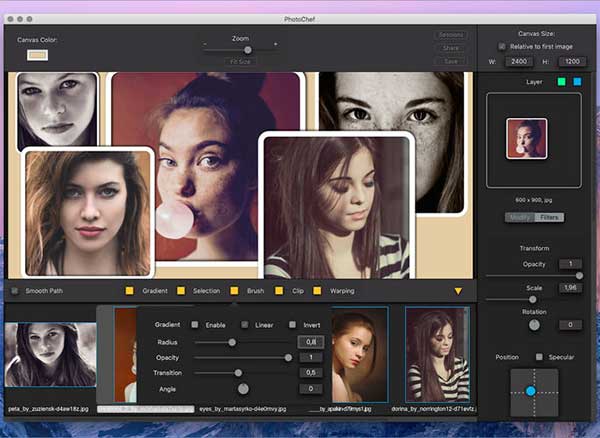Toggle the Invert gradient checkbox
The width and height of the screenshot is (600, 438).
click(292, 325)
